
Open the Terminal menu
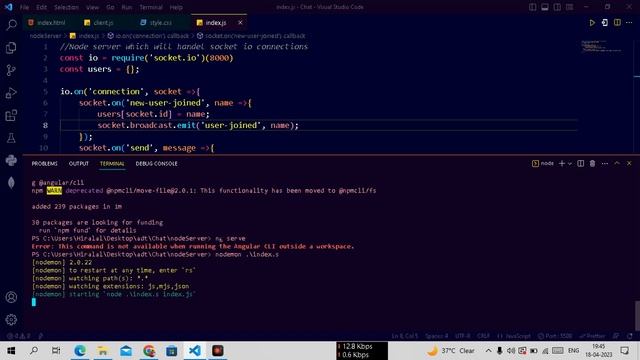point(151,7)
